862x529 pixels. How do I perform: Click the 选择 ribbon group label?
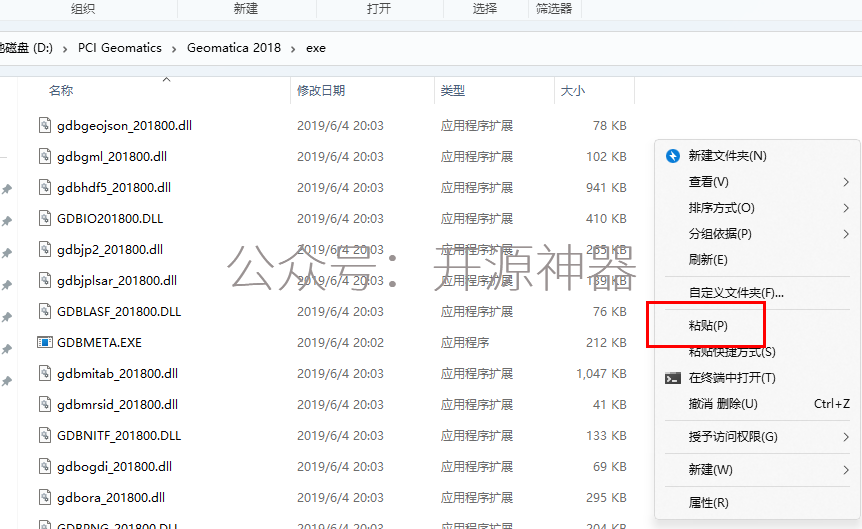(485, 9)
